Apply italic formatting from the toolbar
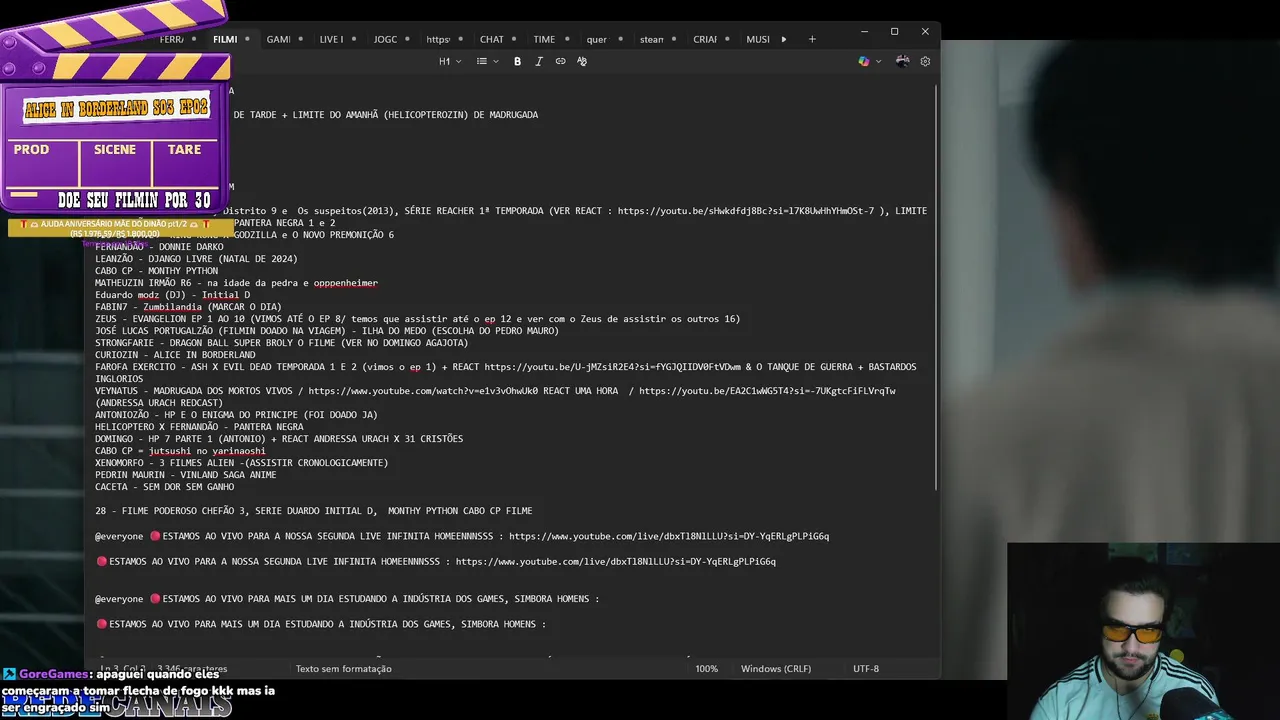This screenshot has width=1280, height=720. click(x=539, y=61)
